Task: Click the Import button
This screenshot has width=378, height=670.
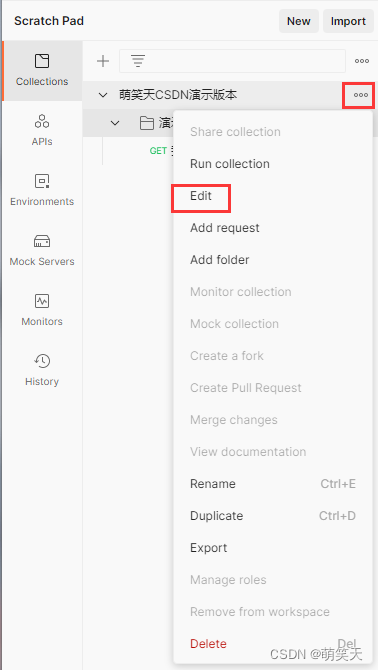Action: [348, 21]
